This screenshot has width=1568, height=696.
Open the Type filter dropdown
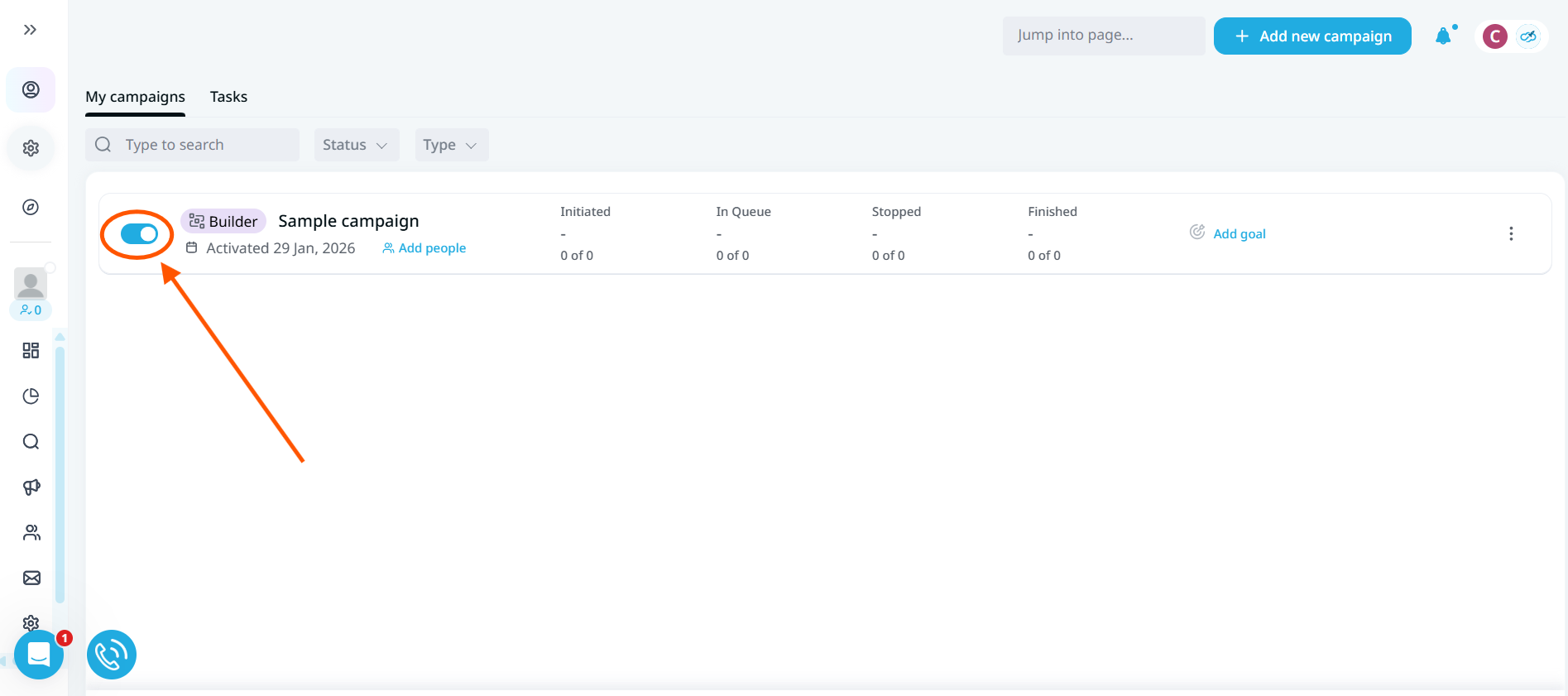451,145
